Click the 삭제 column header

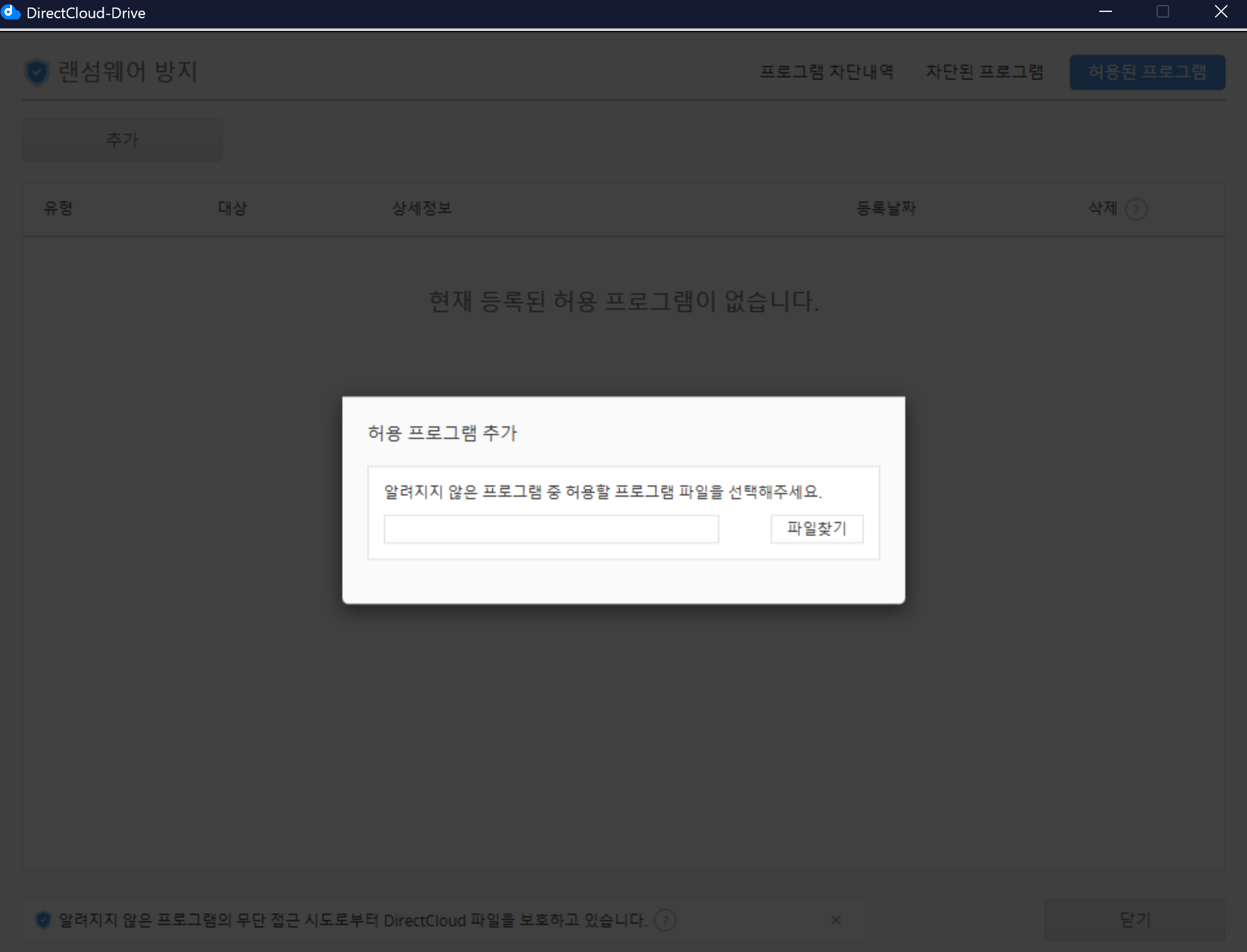pos(1103,208)
